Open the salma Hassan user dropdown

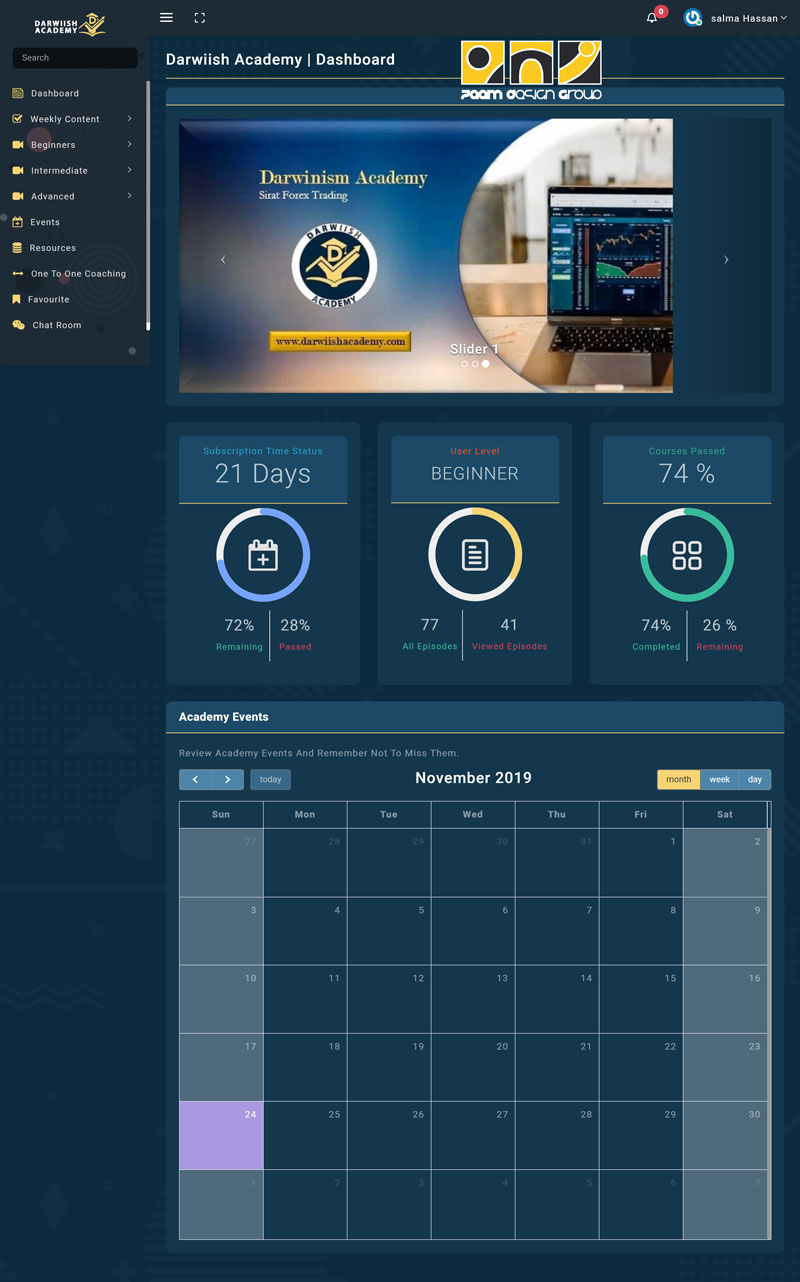(x=747, y=18)
